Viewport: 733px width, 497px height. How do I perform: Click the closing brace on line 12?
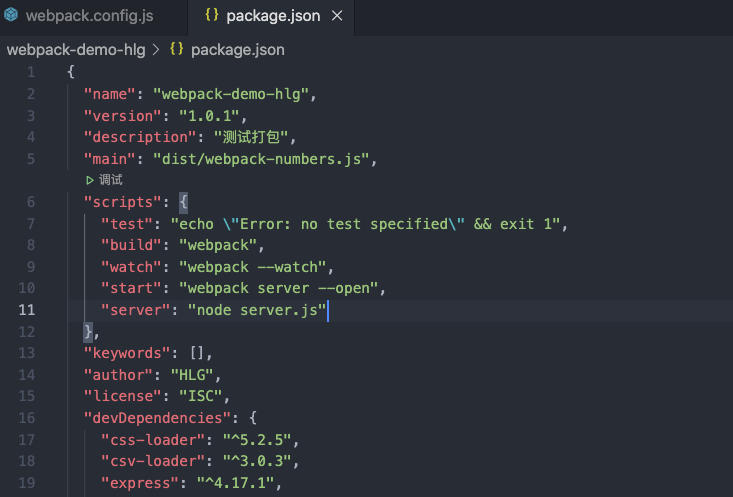(88, 331)
